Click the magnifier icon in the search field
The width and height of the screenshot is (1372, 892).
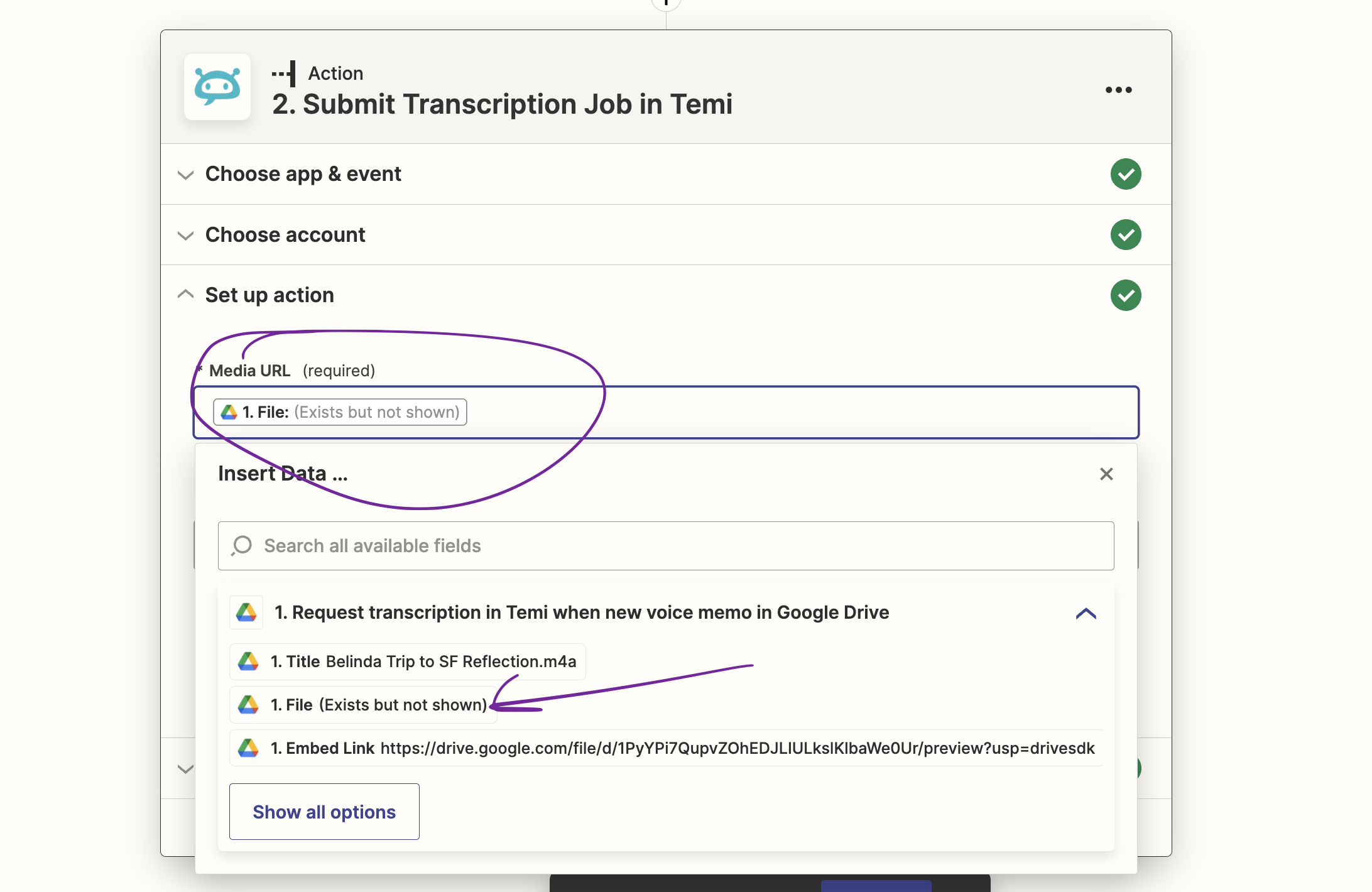pyautogui.click(x=242, y=546)
